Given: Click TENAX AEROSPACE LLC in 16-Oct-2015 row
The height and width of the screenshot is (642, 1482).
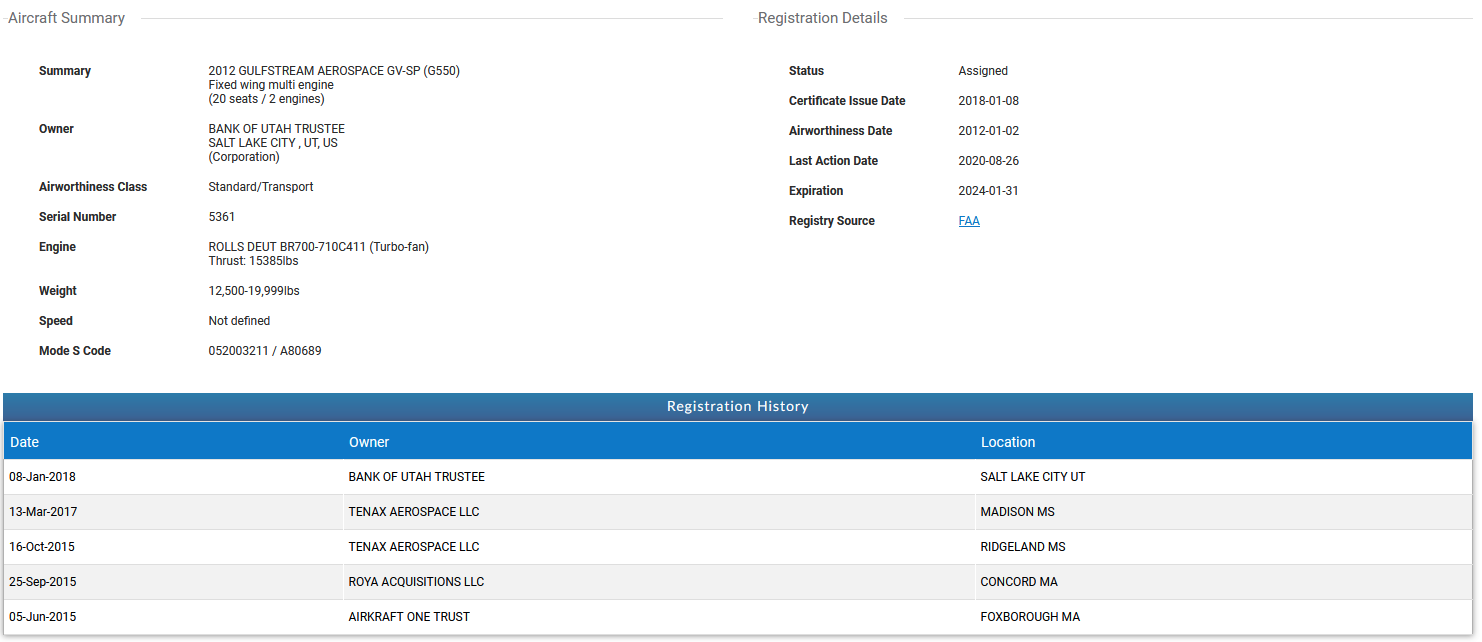Looking at the screenshot, I should point(414,547).
